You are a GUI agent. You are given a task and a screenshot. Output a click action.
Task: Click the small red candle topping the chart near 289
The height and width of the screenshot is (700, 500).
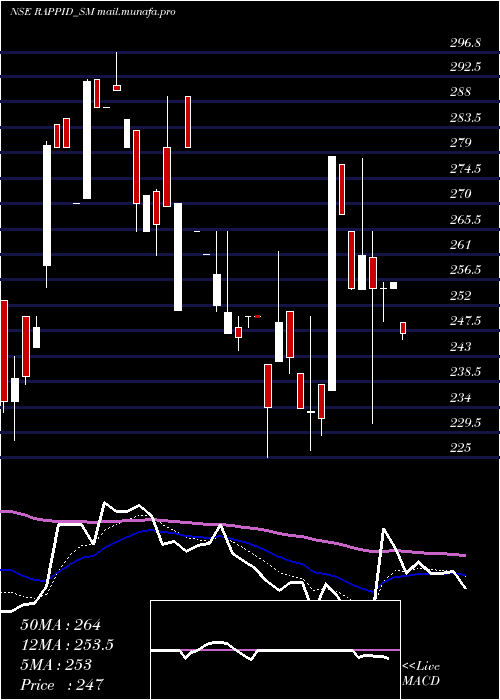117,88
